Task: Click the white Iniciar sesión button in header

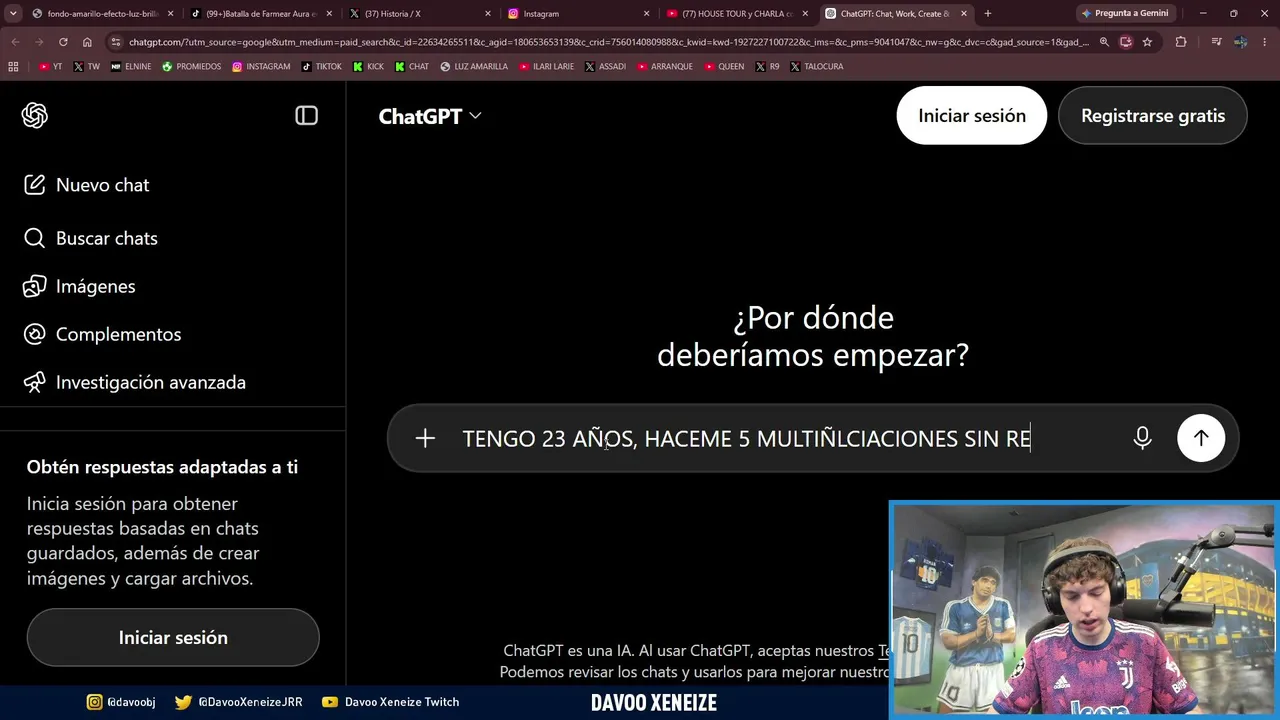Action: (972, 115)
